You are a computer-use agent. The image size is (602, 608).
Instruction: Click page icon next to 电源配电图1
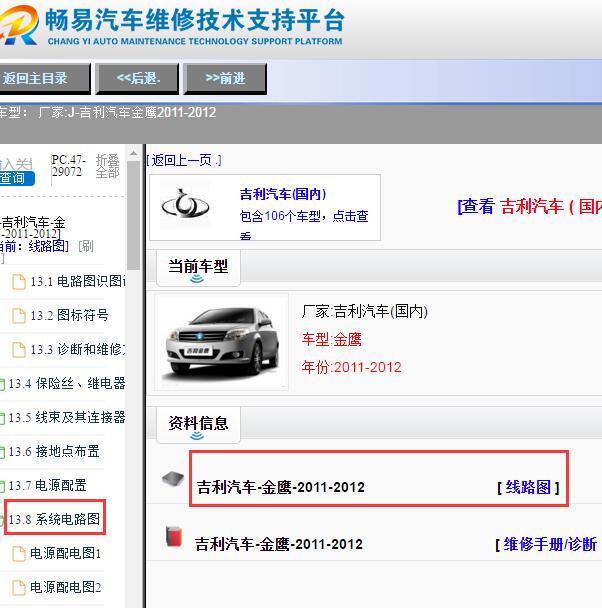[x=19, y=554]
